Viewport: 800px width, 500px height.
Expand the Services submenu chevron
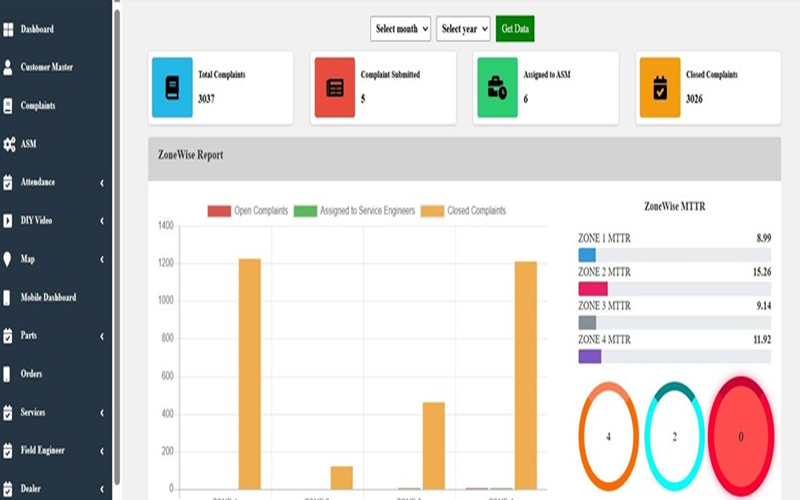click(x=102, y=413)
